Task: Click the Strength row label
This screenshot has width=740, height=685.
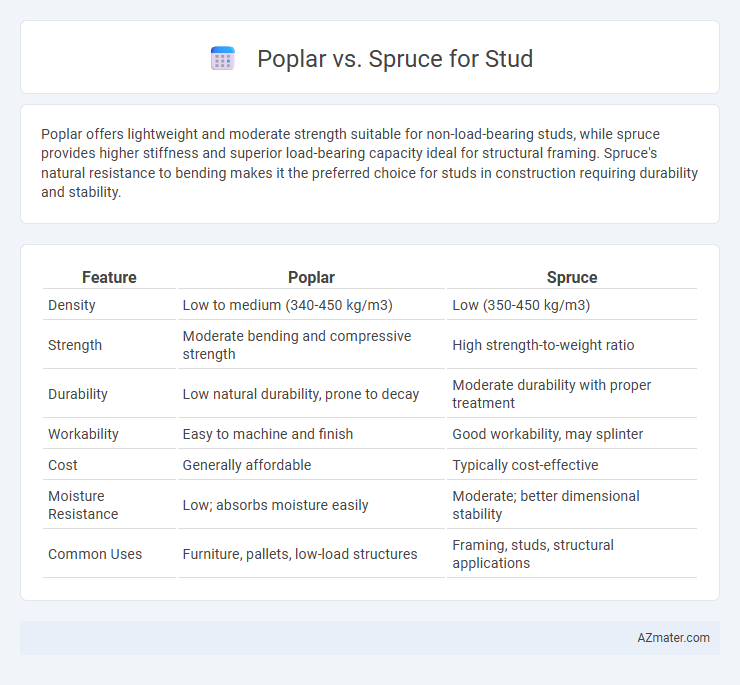Action: click(75, 345)
